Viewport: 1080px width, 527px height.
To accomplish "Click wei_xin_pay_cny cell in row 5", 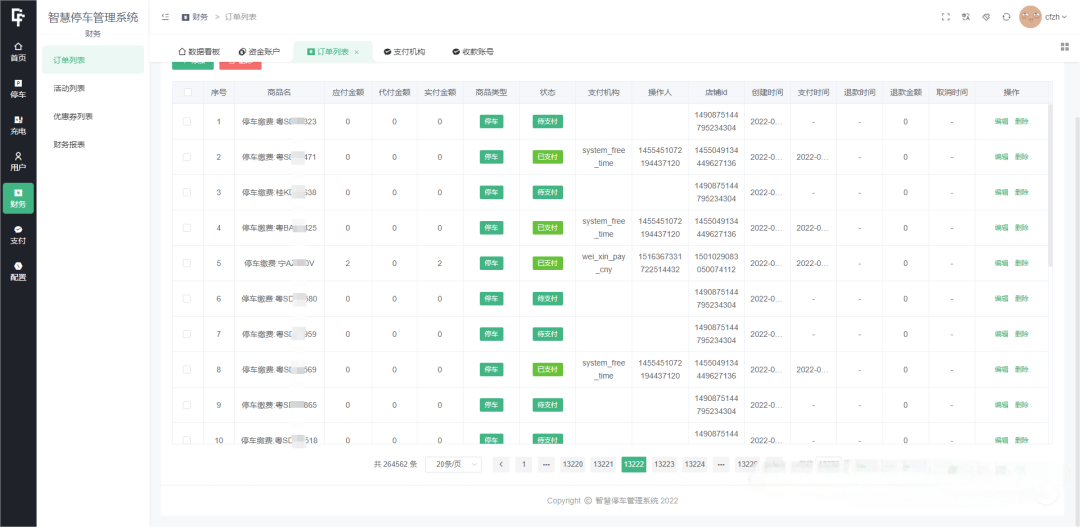I will (604, 263).
